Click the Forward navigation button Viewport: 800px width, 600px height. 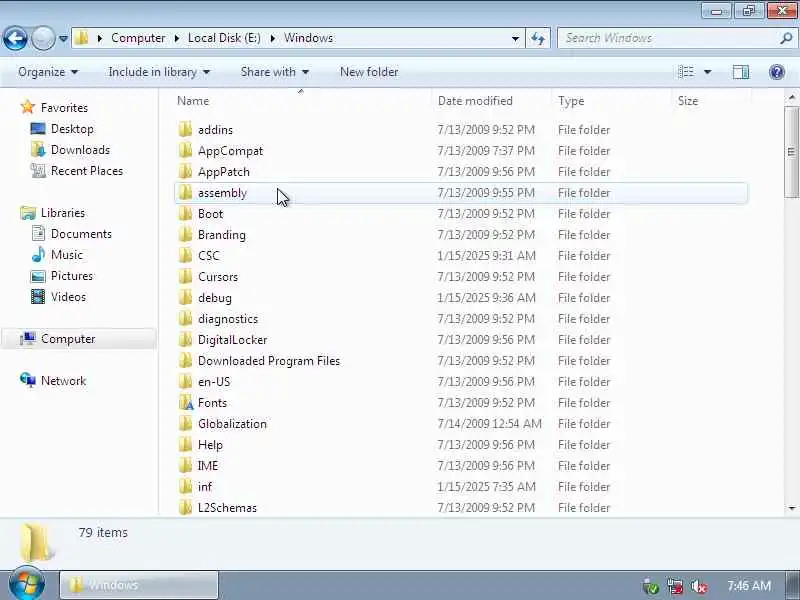pos(43,38)
